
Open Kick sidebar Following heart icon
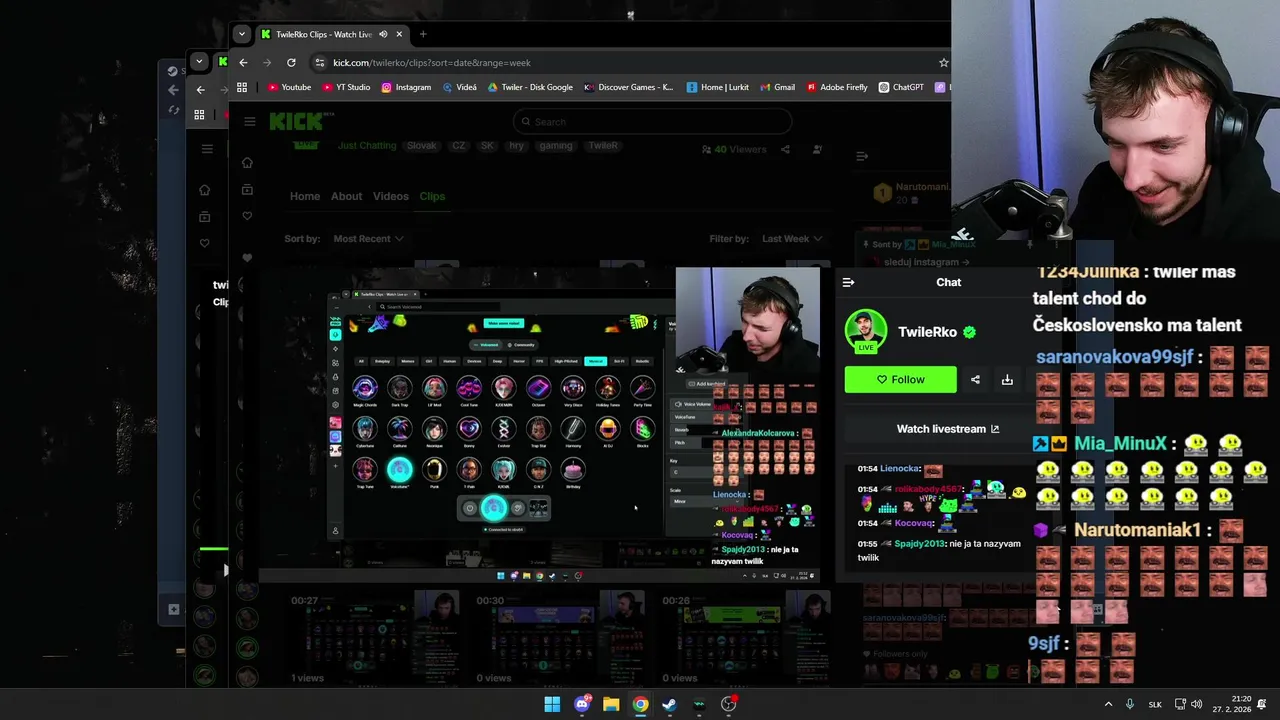click(x=247, y=216)
